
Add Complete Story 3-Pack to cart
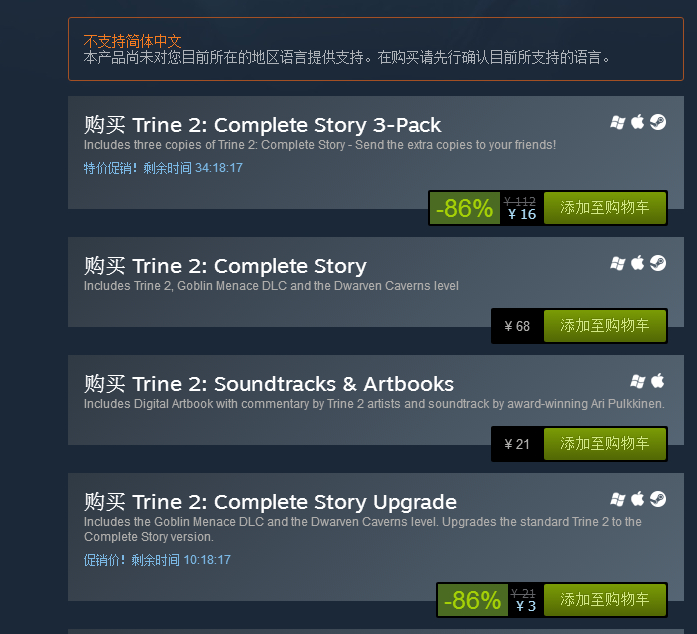604,208
